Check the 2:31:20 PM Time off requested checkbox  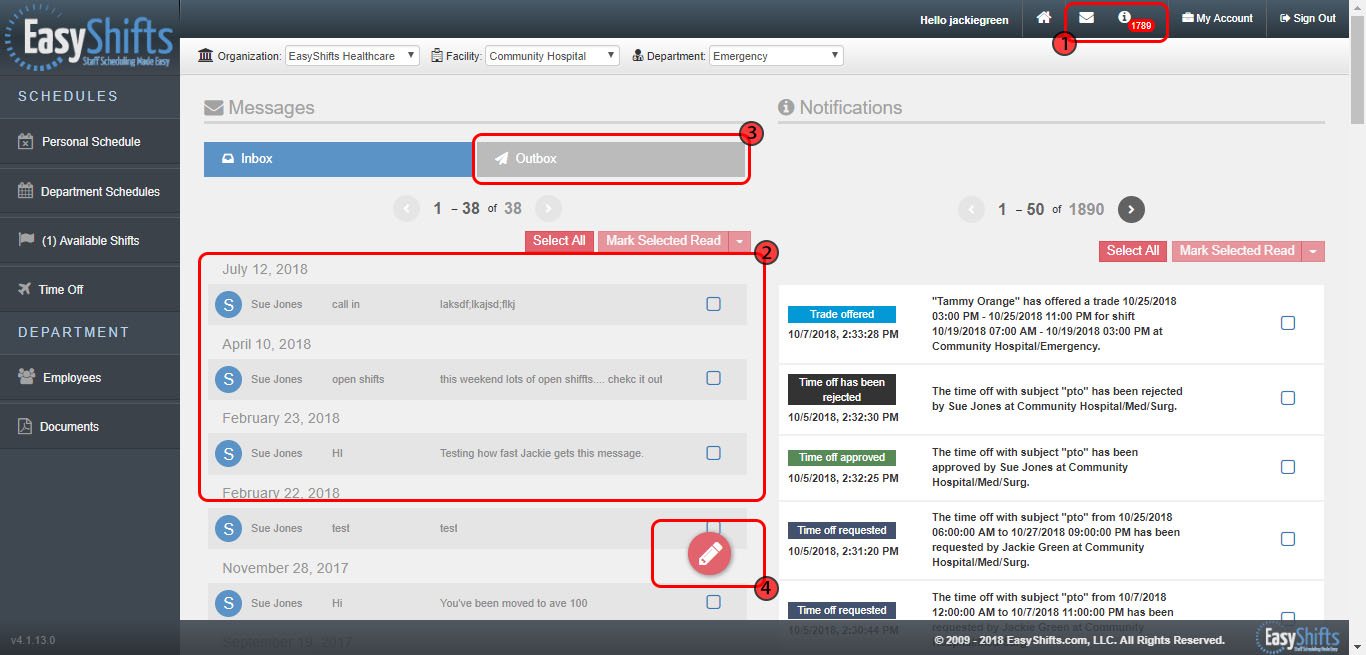(x=1288, y=539)
